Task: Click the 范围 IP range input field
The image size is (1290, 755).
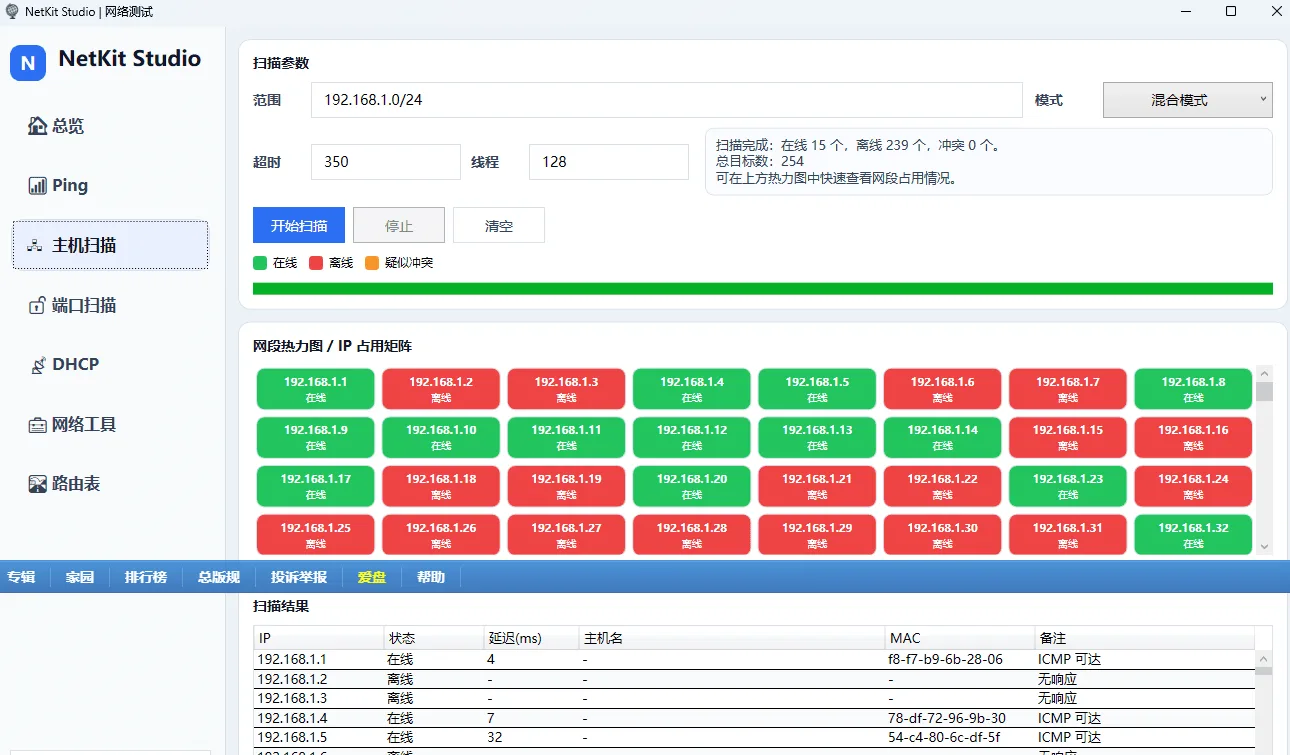Action: click(x=665, y=100)
